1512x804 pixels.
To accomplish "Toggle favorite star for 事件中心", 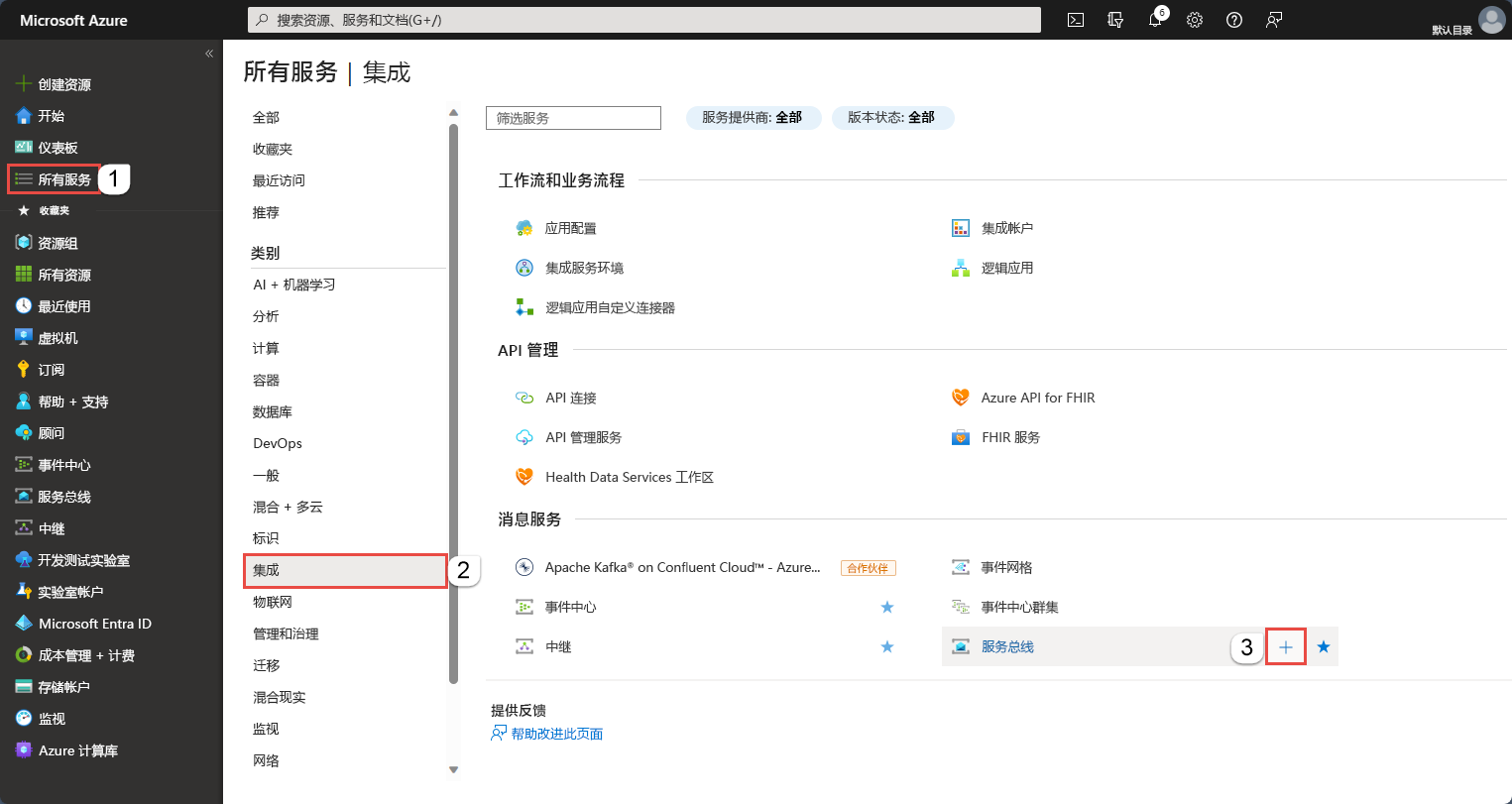I will tap(887, 607).
